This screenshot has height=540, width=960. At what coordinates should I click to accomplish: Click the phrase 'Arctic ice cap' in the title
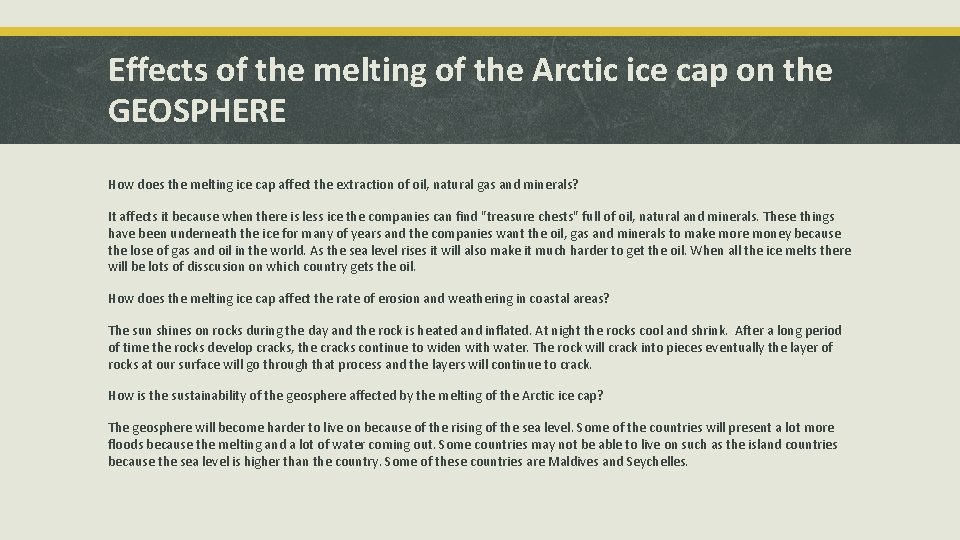click(631, 71)
